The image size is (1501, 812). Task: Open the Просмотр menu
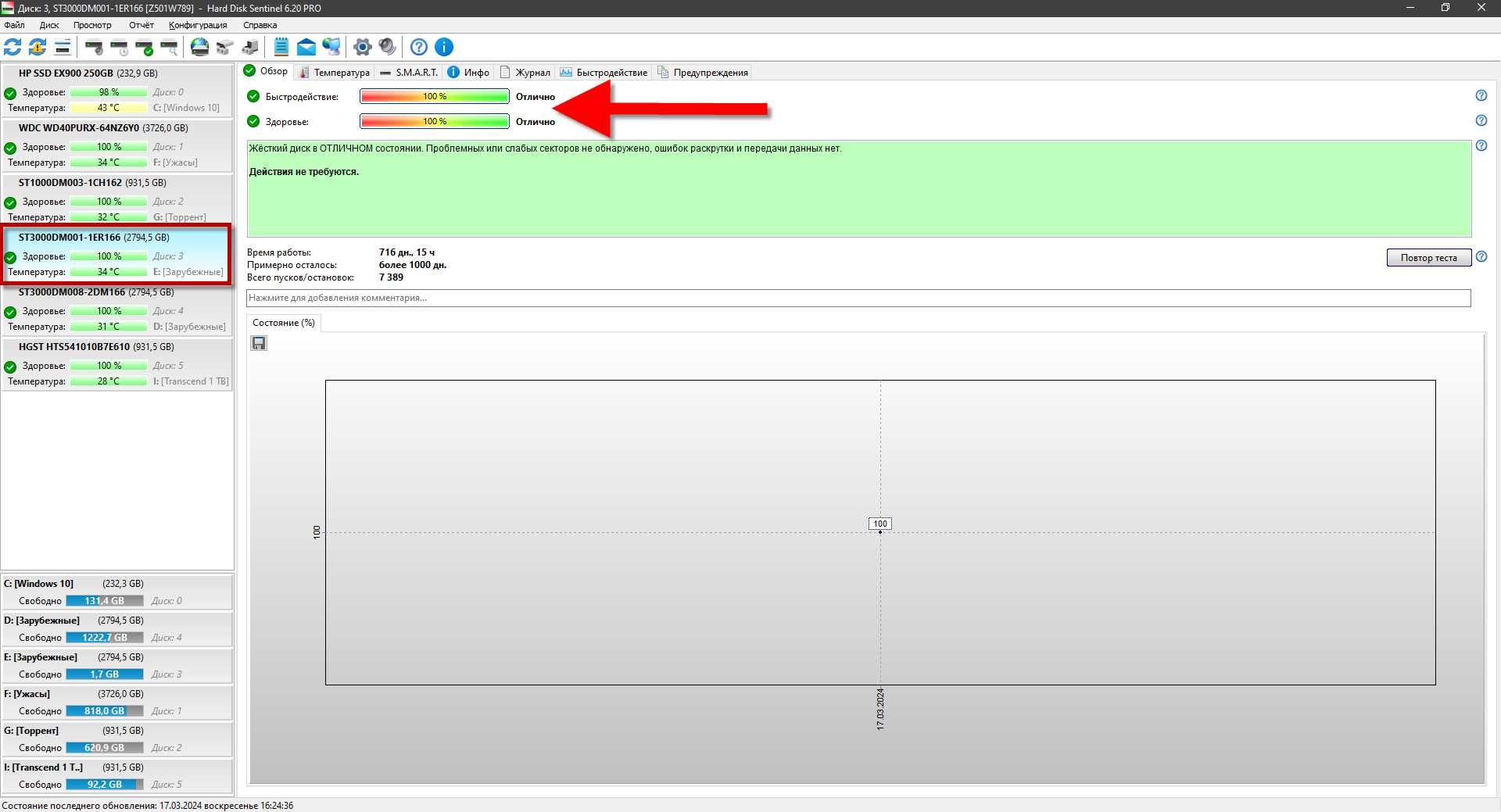(92, 25)
